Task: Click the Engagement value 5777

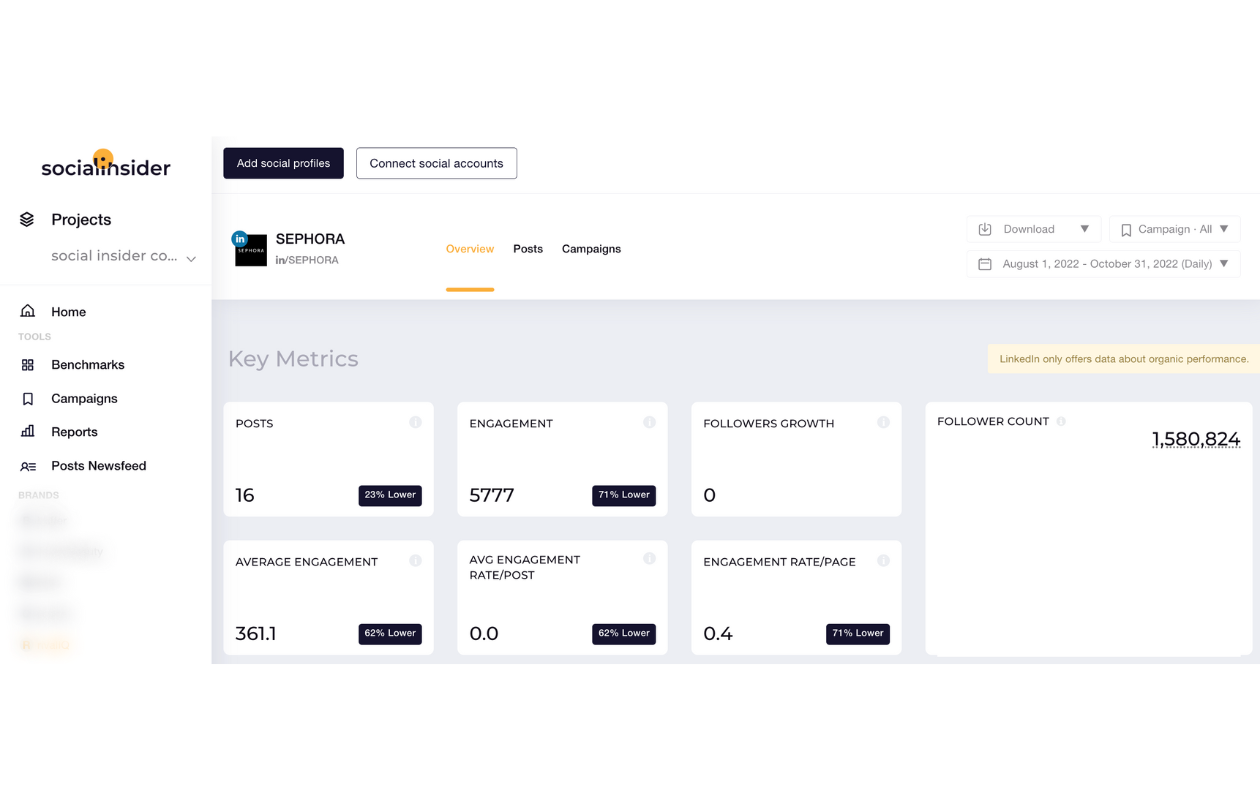Action: 492,495
